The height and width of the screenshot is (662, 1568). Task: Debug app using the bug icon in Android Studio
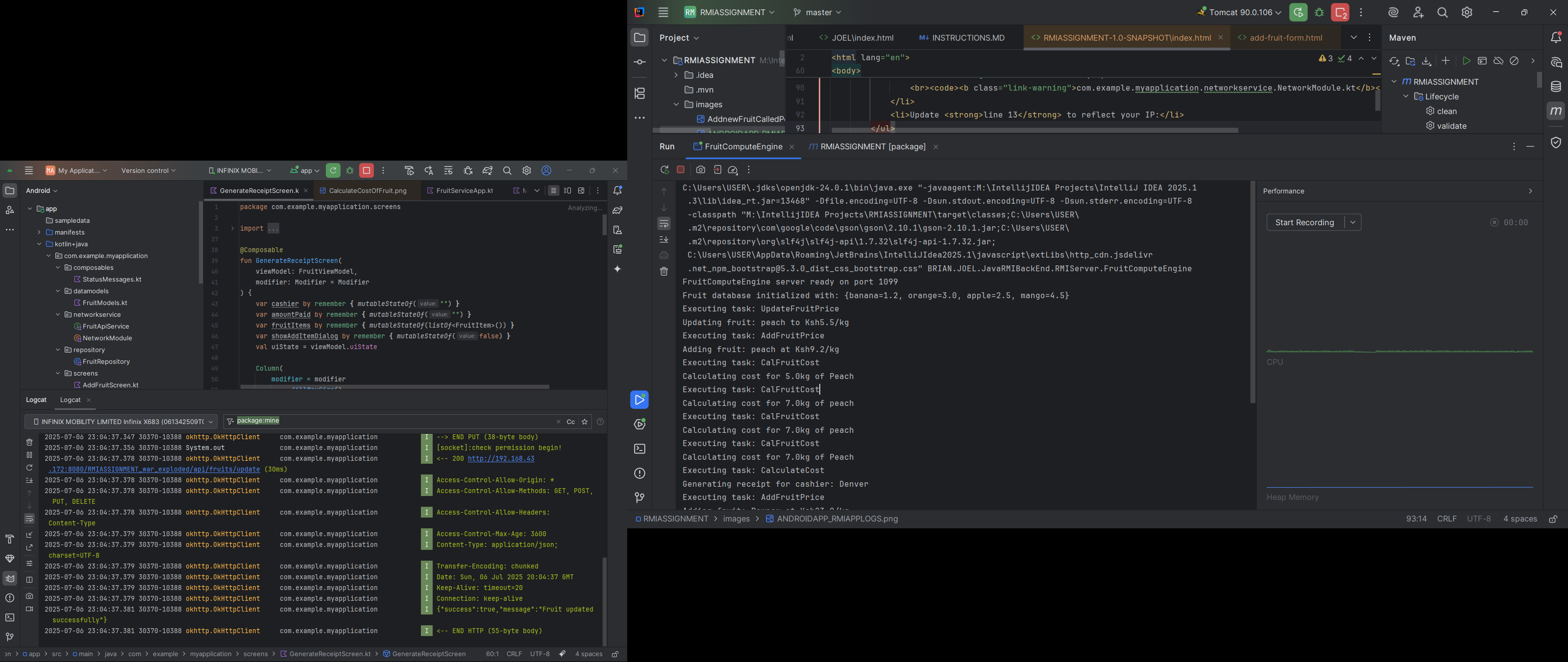pos(350,171)
